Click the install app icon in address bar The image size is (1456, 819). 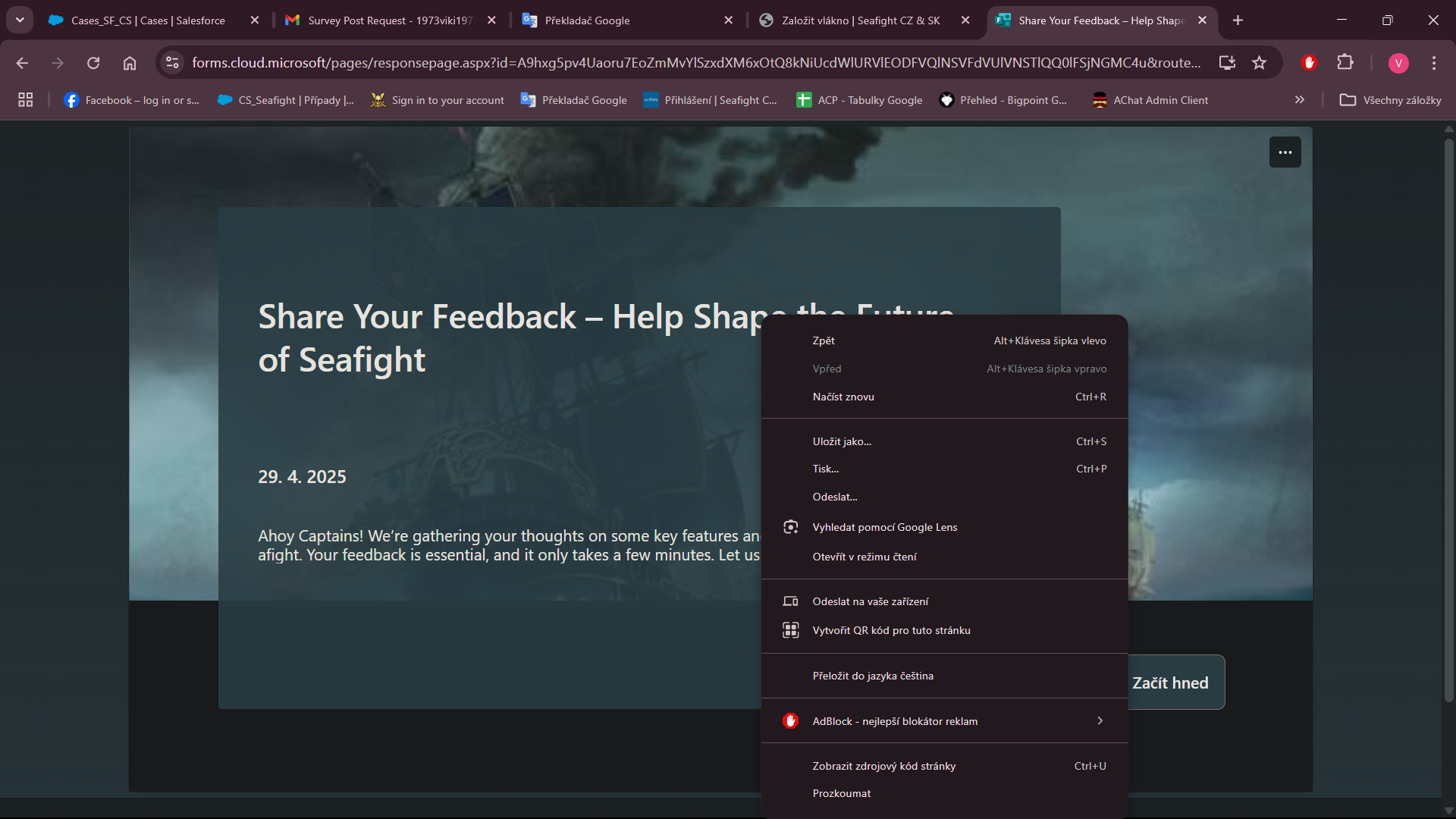1227,63
